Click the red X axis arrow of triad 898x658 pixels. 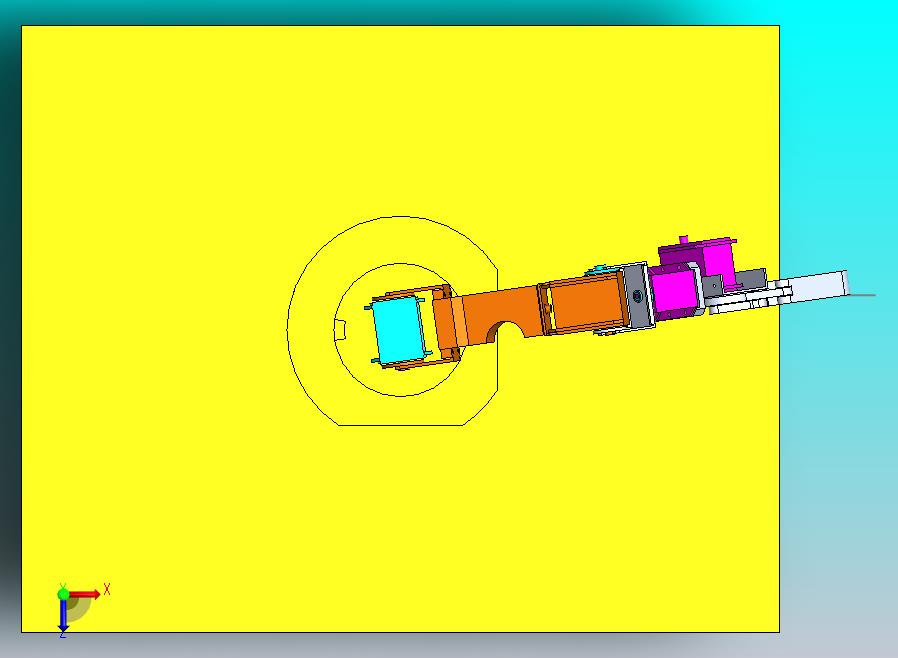(x=85, y=594)
